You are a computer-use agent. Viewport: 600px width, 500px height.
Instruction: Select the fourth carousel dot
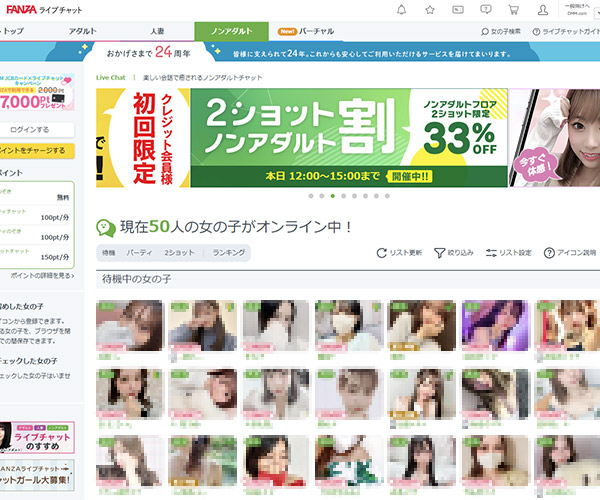[344, 196]
